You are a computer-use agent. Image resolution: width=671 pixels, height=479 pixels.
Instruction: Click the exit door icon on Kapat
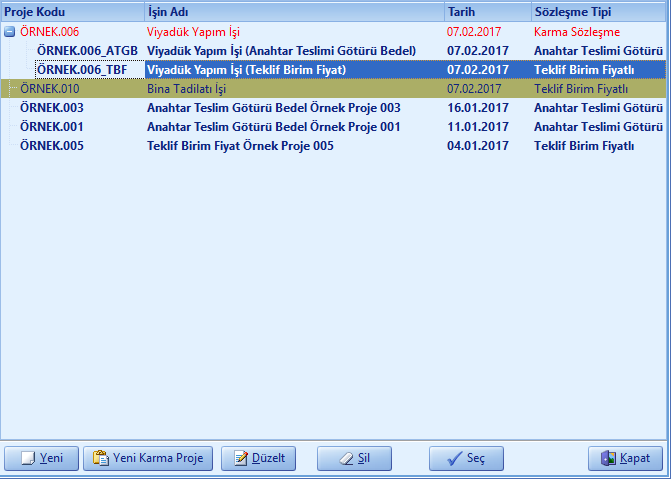click(x=608, y=458)
